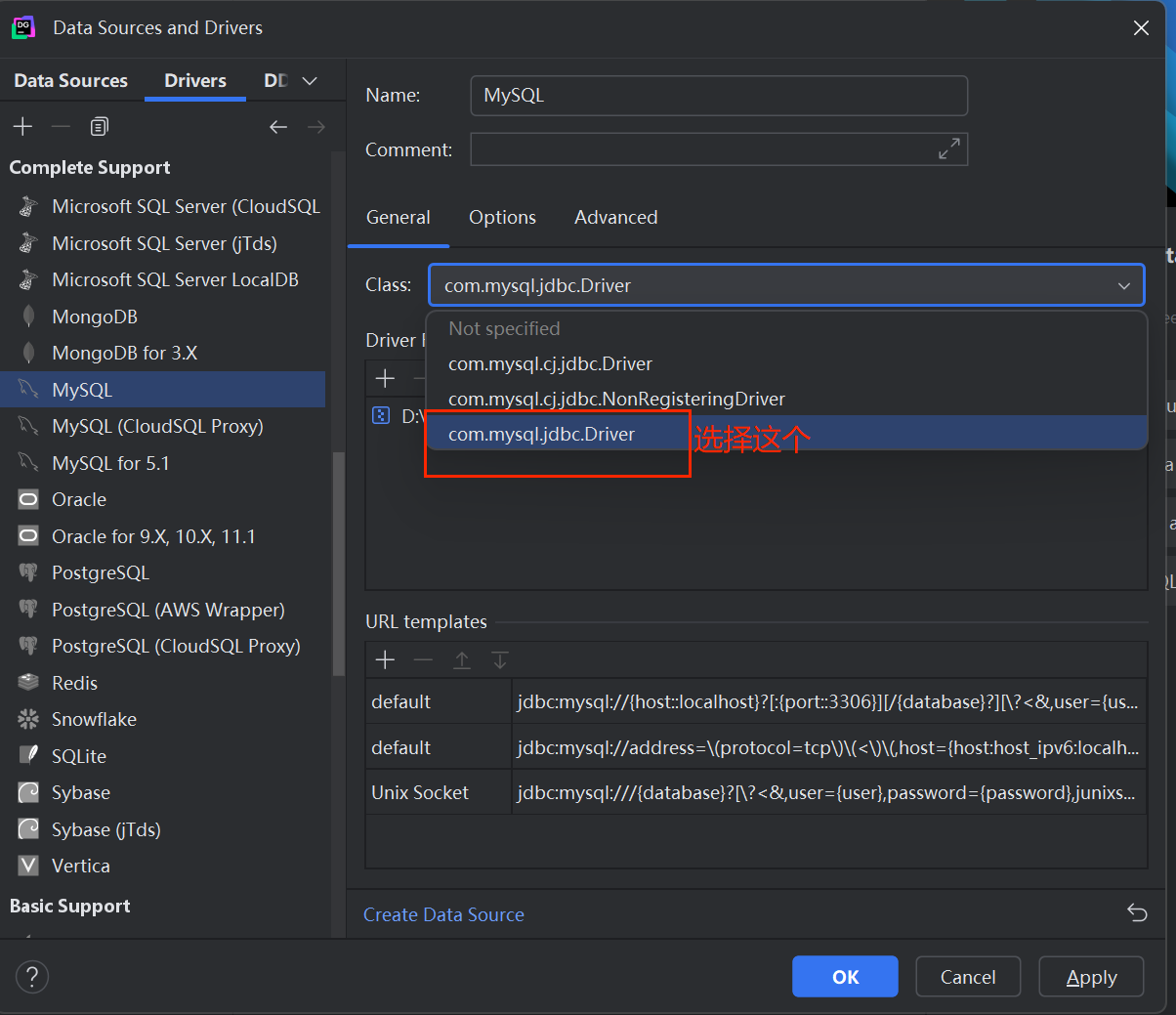Screen dimensions: 1176x1015
Task: Open the Options tab
Action: pyautogui.click(x=502, y=217)
